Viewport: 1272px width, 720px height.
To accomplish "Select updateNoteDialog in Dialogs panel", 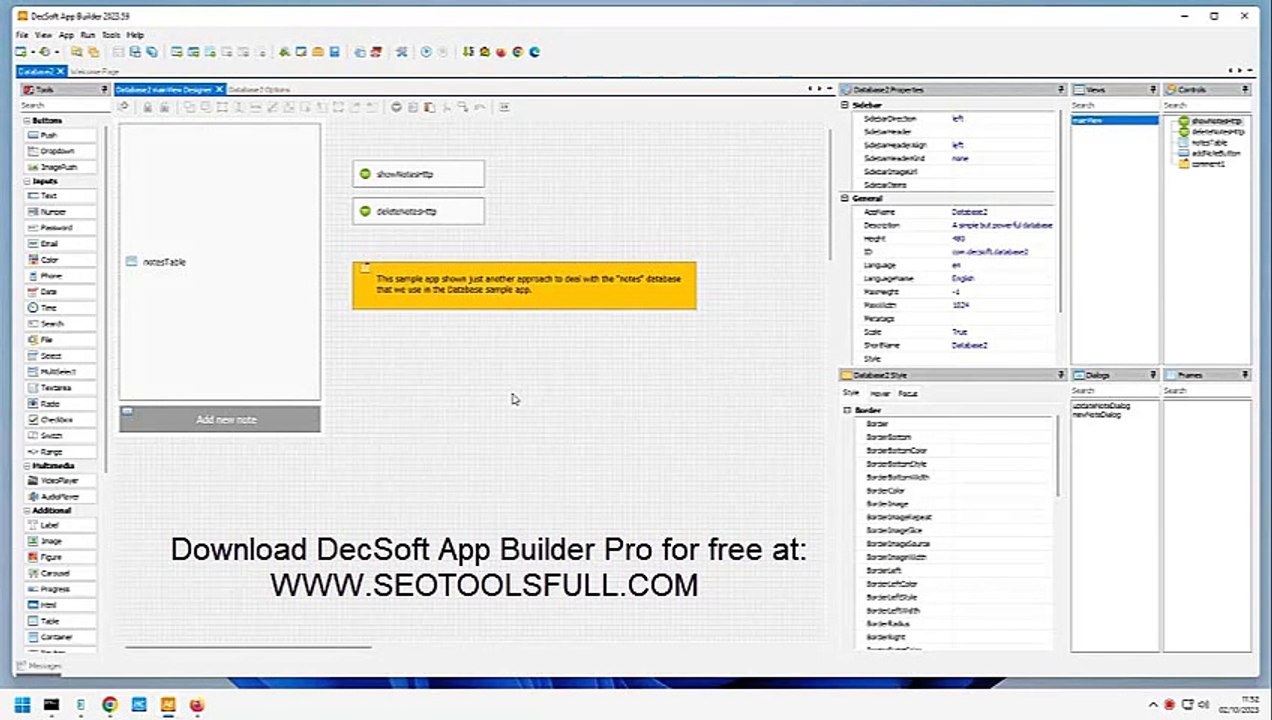I will 1101,406.
